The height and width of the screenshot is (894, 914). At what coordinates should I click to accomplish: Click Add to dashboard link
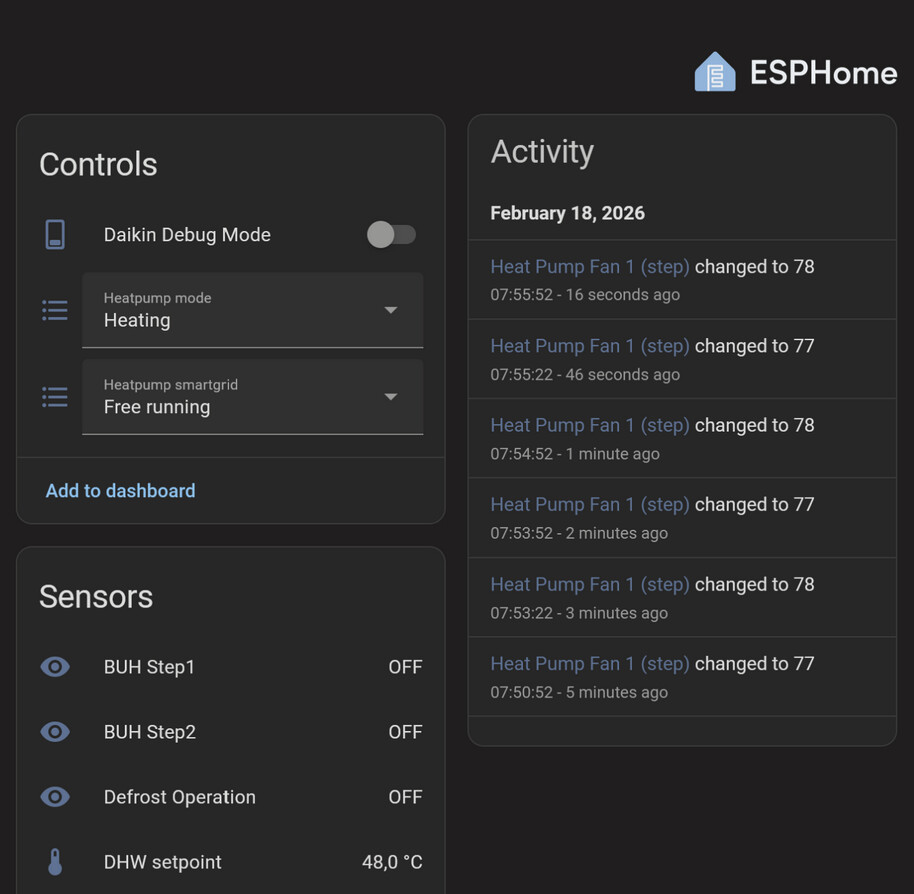point(120,491)
